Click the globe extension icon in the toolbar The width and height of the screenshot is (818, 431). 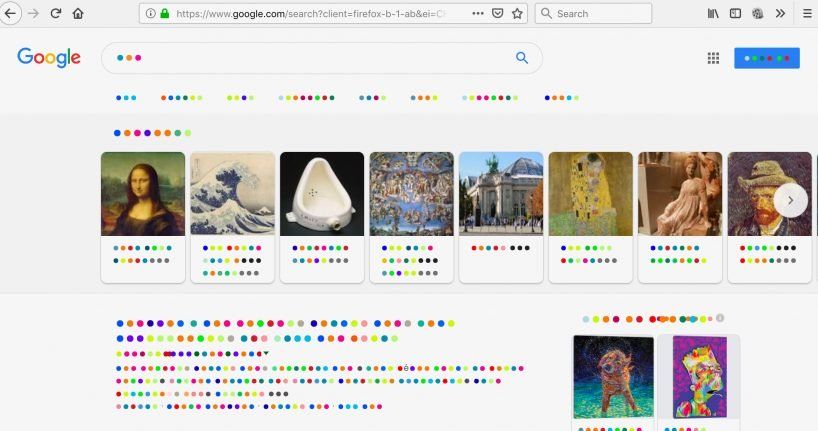click(x=758, y=14)
